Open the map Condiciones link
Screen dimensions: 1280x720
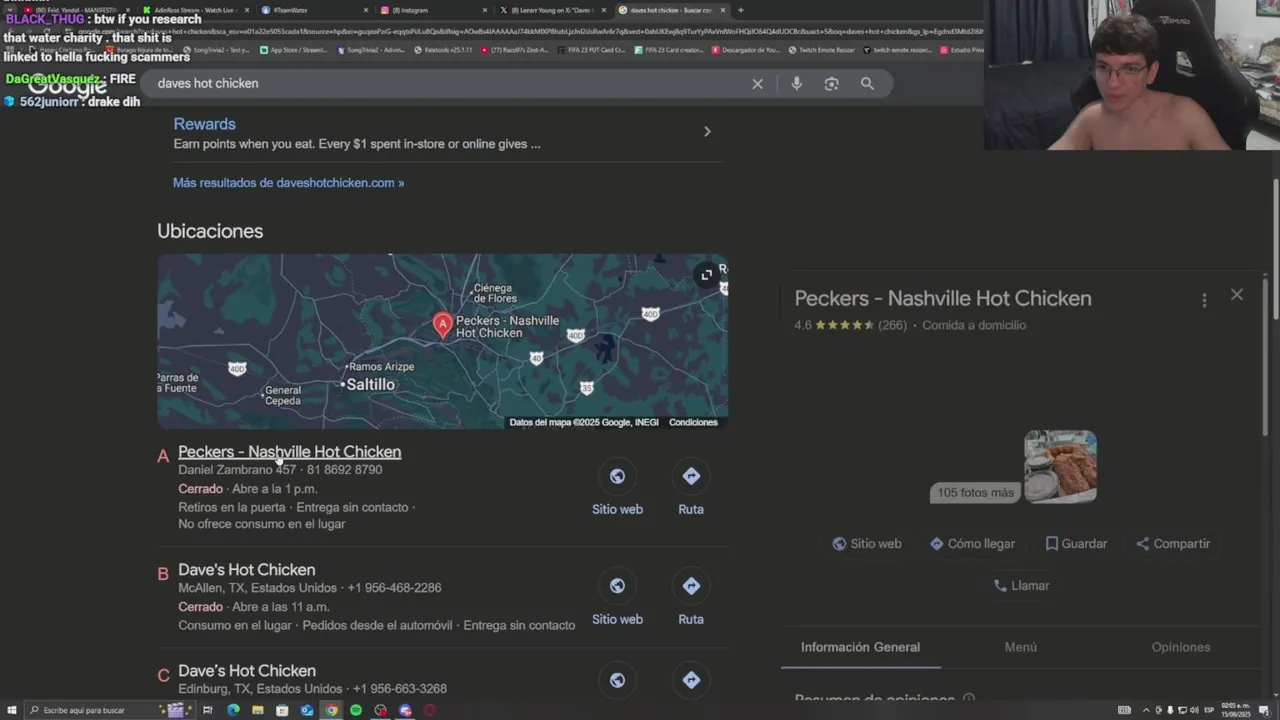693,422
